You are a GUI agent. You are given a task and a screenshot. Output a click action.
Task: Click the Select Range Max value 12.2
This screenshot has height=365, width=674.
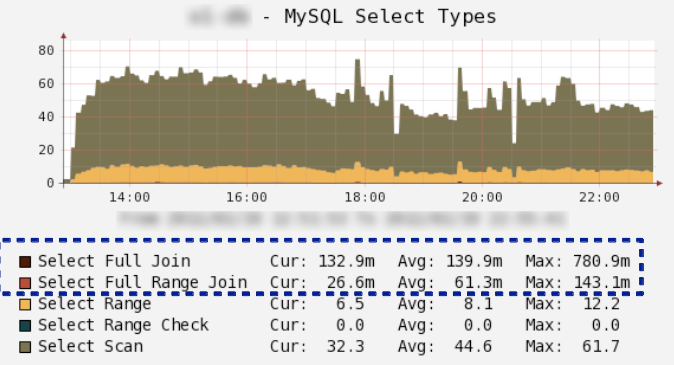tap(601, 304)
